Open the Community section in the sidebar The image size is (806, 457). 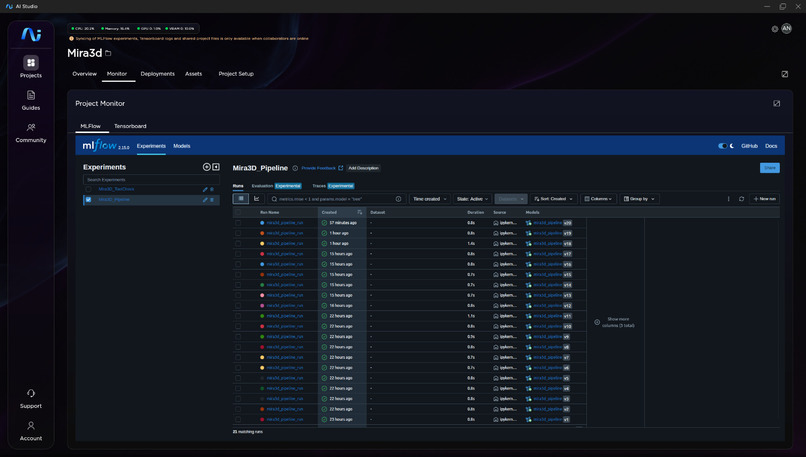[31, 133]
